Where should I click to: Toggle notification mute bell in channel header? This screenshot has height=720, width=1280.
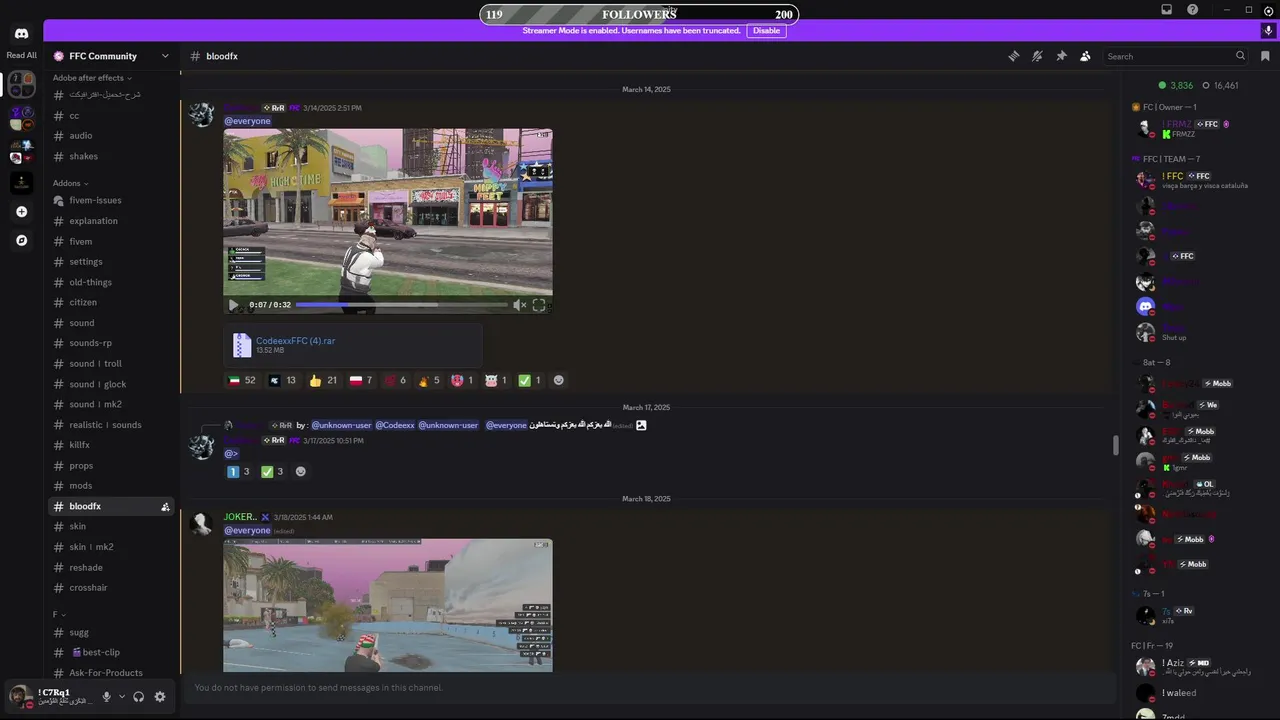[x=1037, y=56]
